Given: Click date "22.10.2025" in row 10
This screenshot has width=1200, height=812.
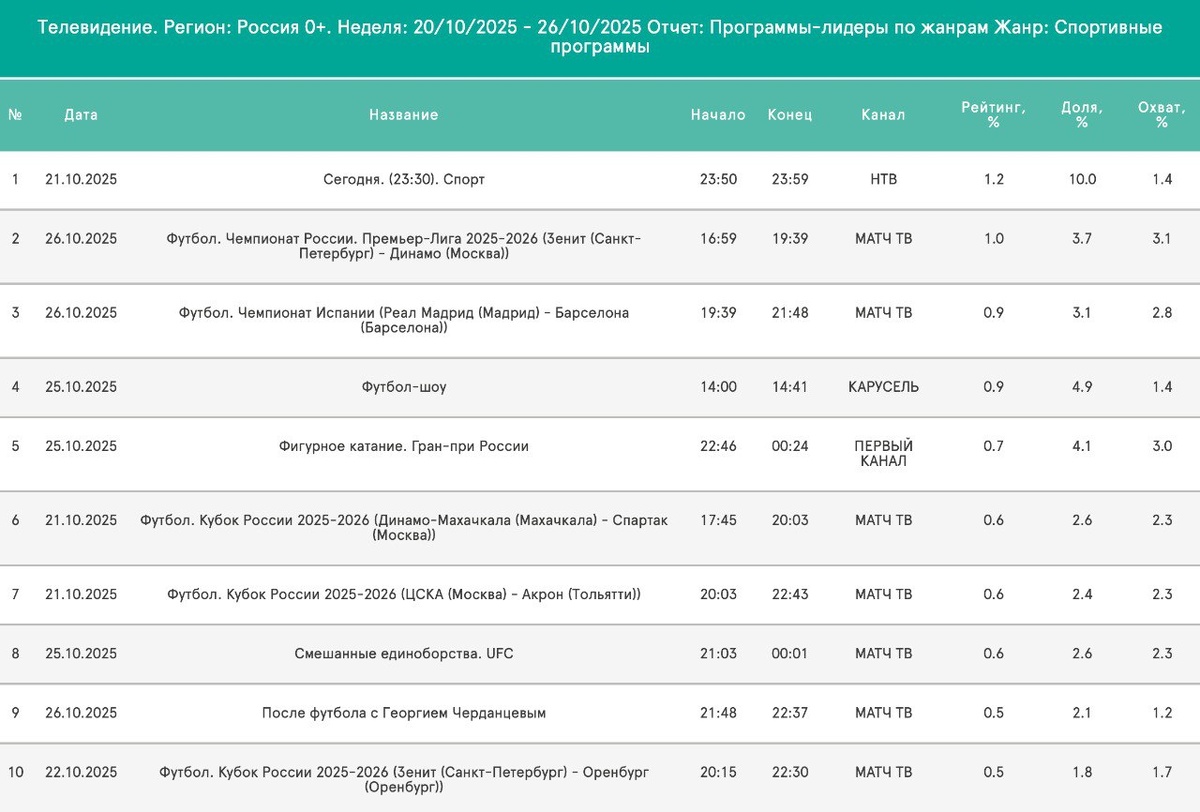Looking at the screenshot, I should tap(82, 773).
